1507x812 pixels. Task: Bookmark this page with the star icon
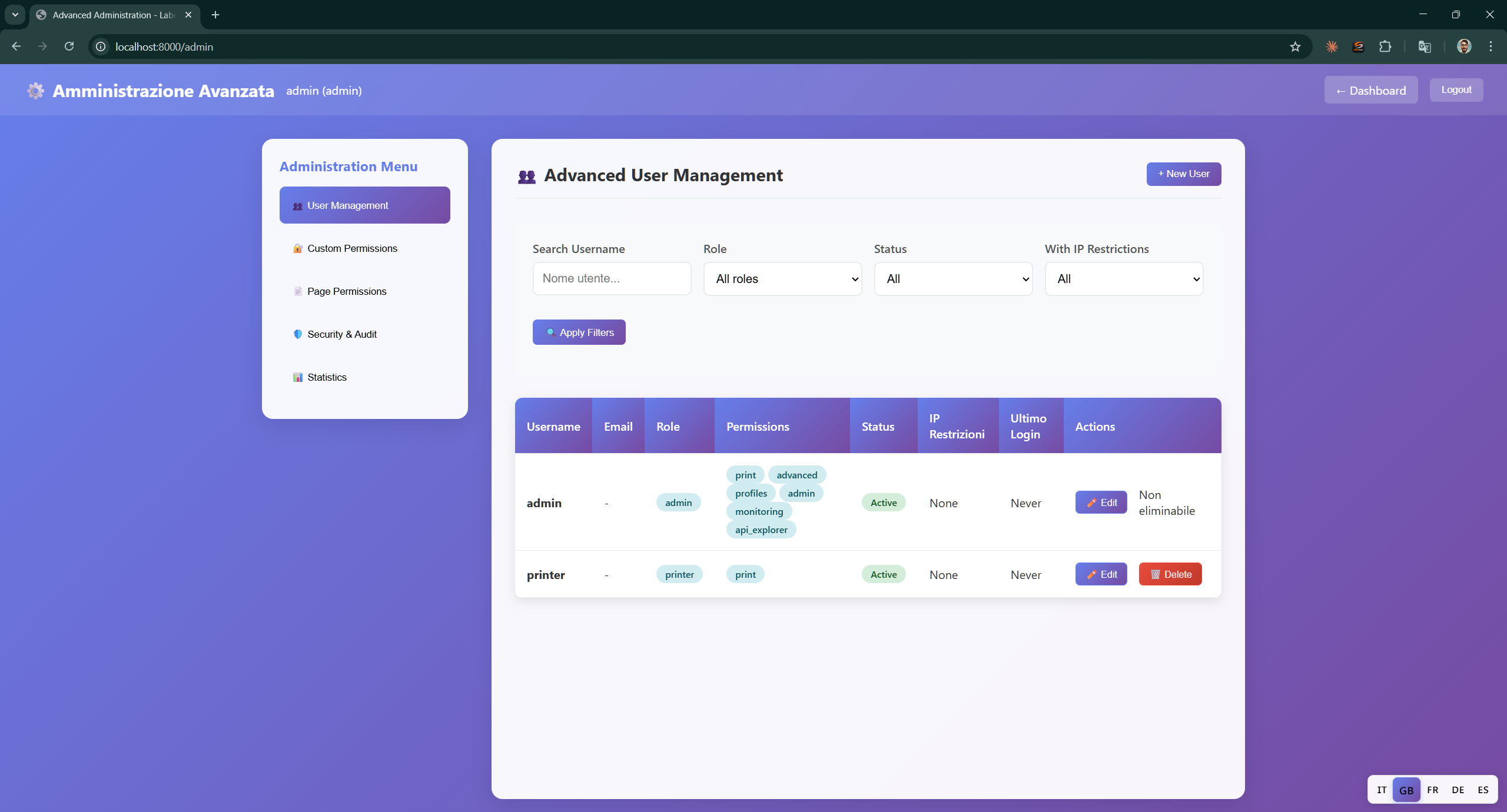[x=1295, y=46]
